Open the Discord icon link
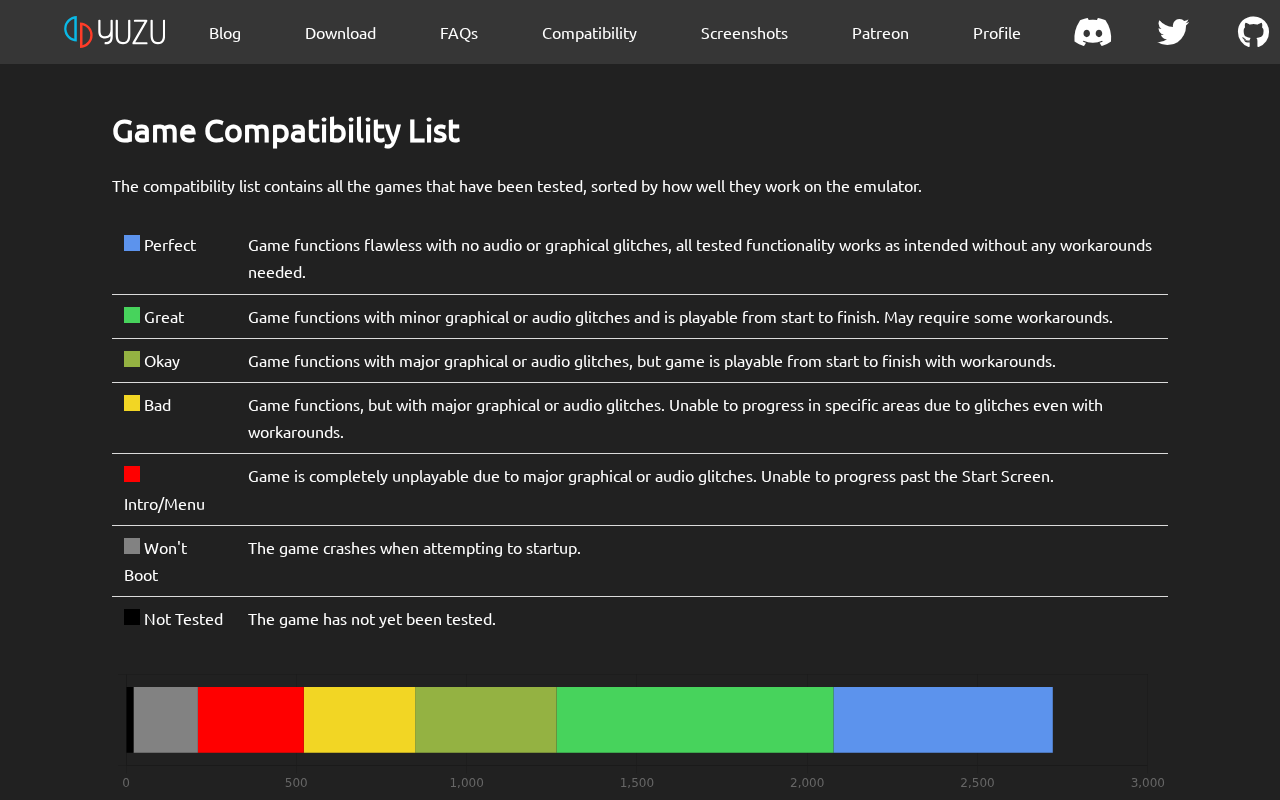 (1092, 32)
